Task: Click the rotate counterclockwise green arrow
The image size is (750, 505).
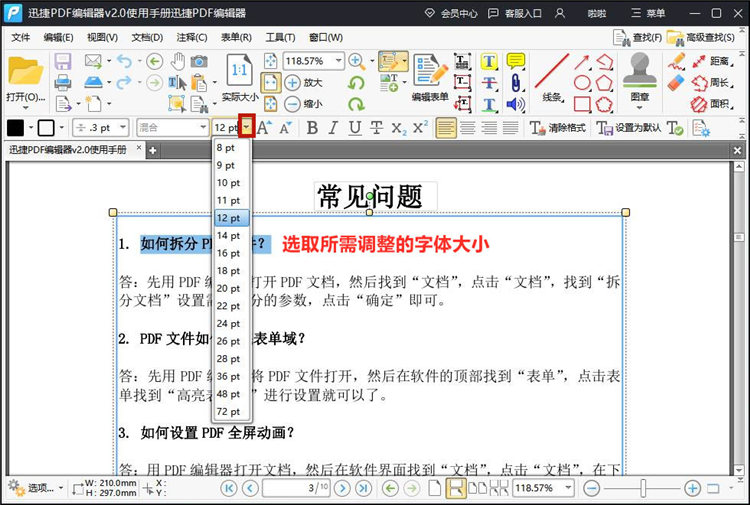Action: pyautogui.click(x=356, y=82)
